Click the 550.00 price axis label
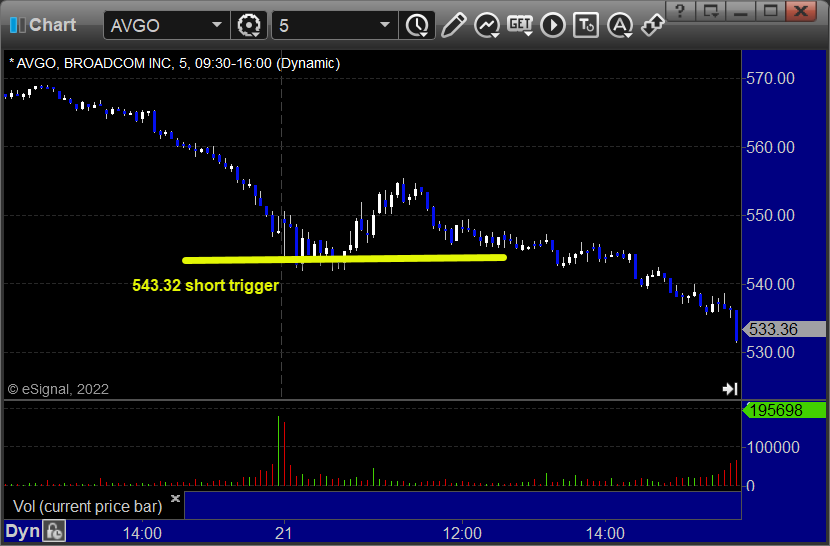The height and width of the screenshot is (546, 830). point(770,216)
